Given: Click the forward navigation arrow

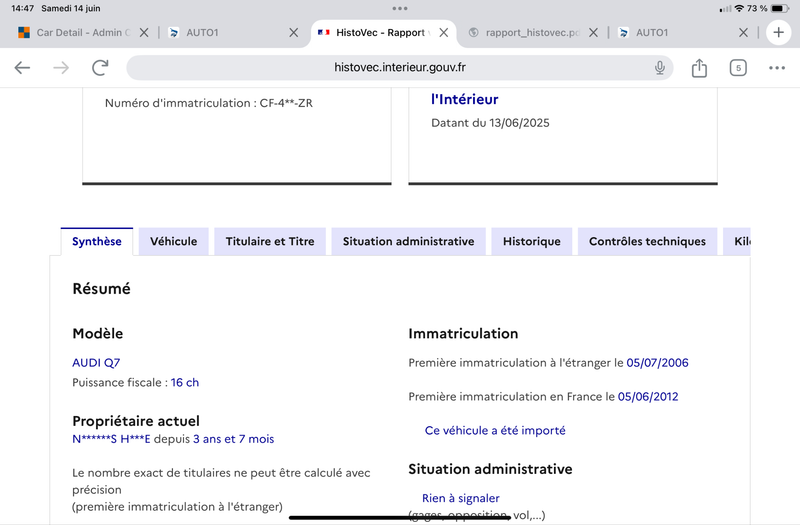Looking at the screenshot, I should [61, 67].
